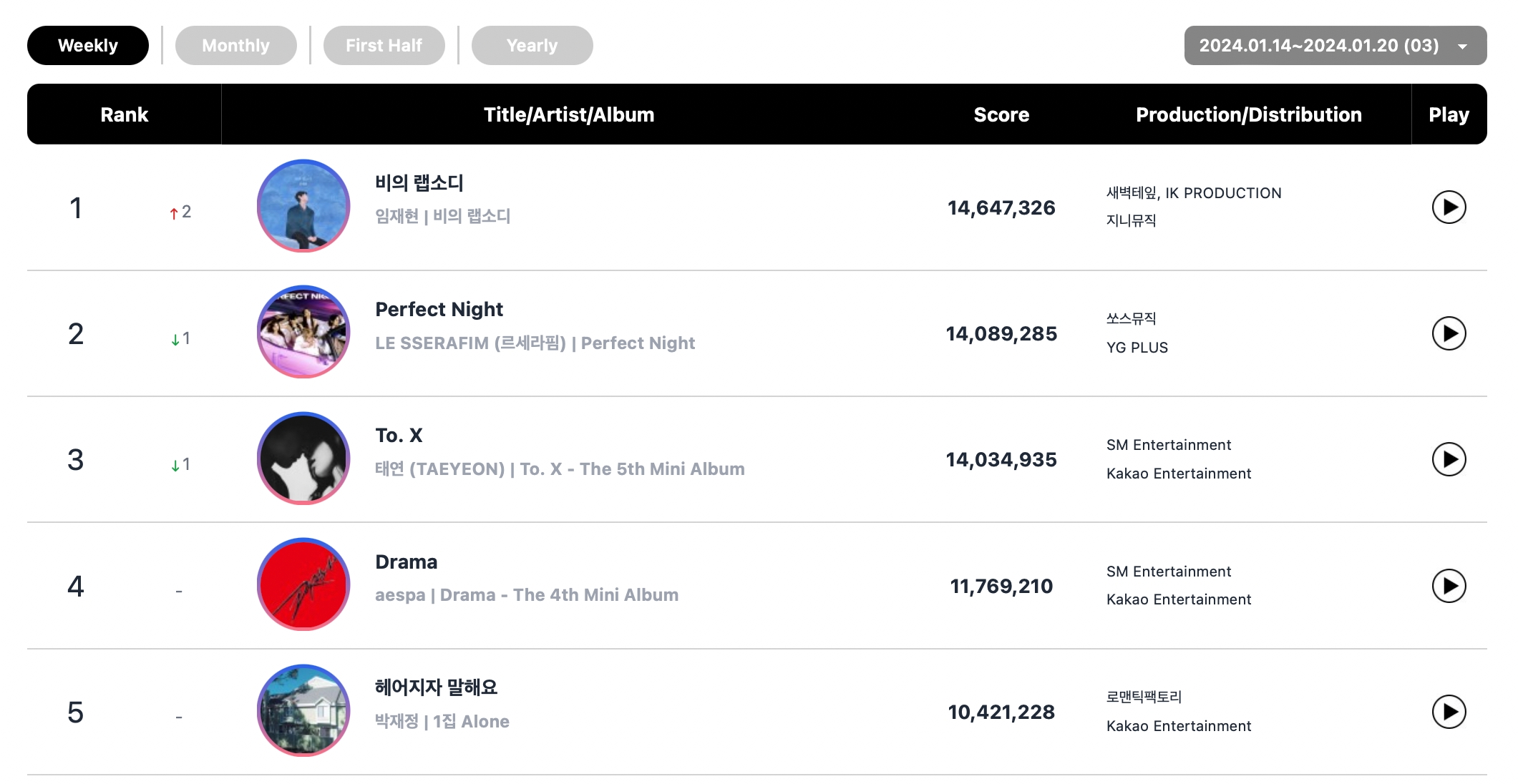The height and width of the screenshot is (784, 1518).
Task: Click the Perfect Night album cover
Action: [x=303, y=332]
